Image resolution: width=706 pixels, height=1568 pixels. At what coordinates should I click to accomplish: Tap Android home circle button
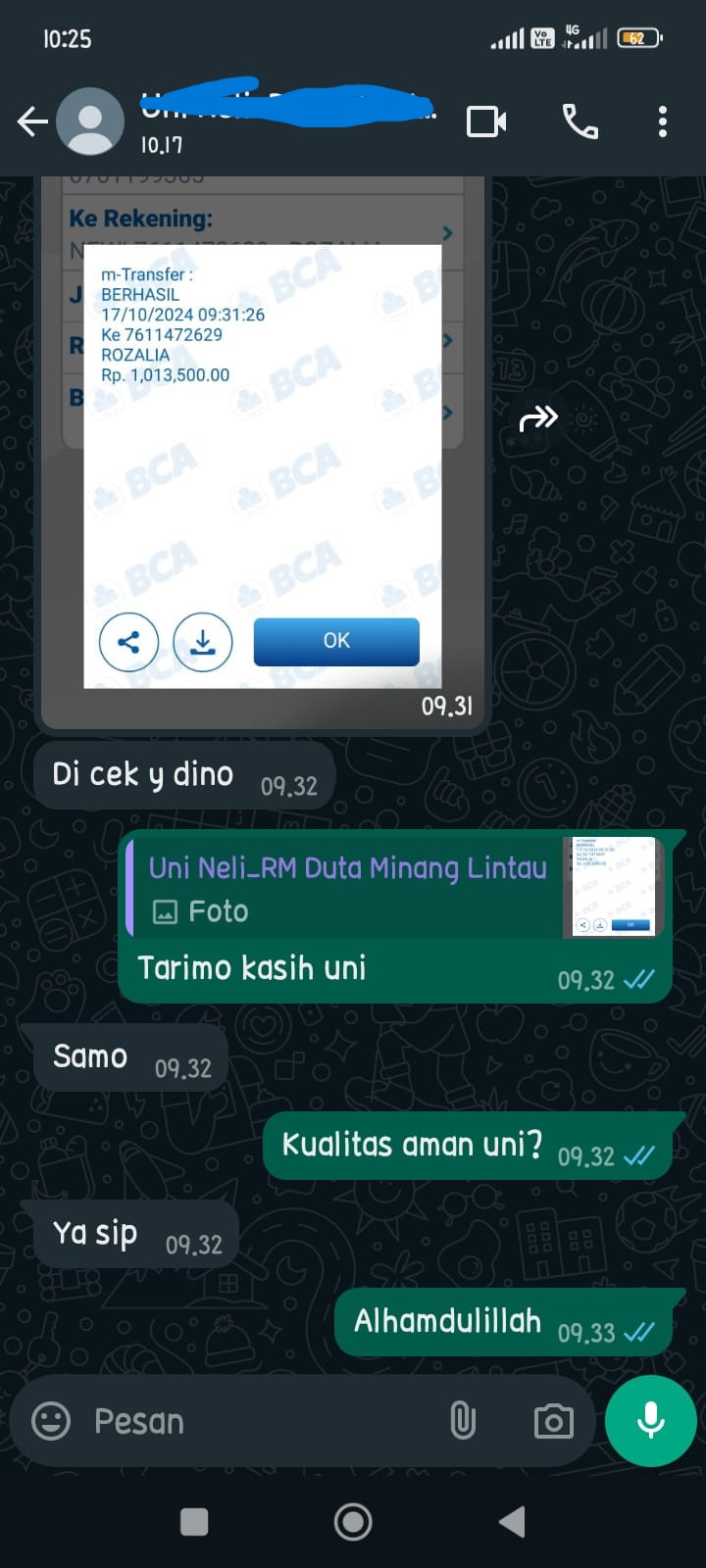353,1522
